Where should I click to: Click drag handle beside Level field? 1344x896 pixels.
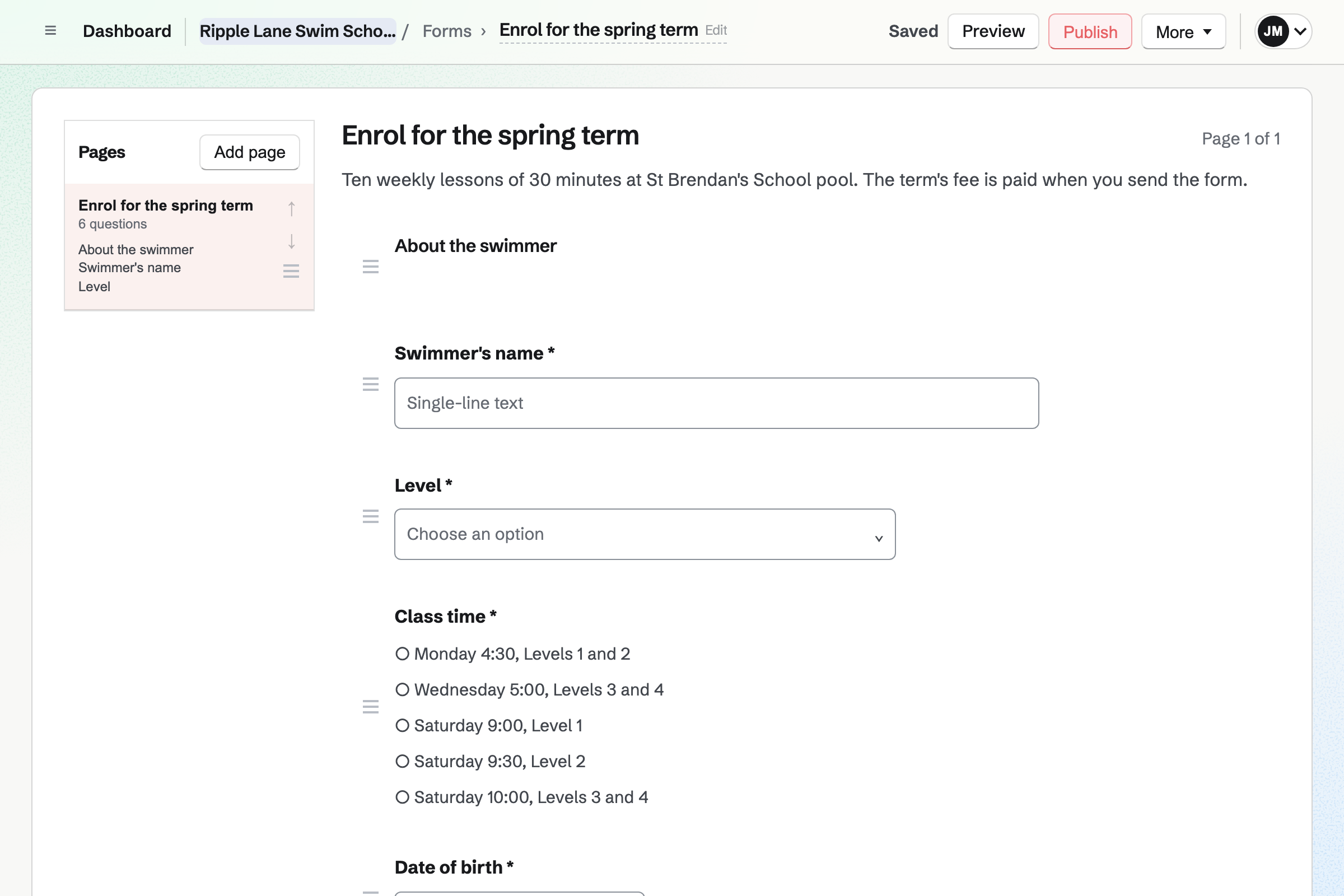pyautogui.click(x=371, y=516)
